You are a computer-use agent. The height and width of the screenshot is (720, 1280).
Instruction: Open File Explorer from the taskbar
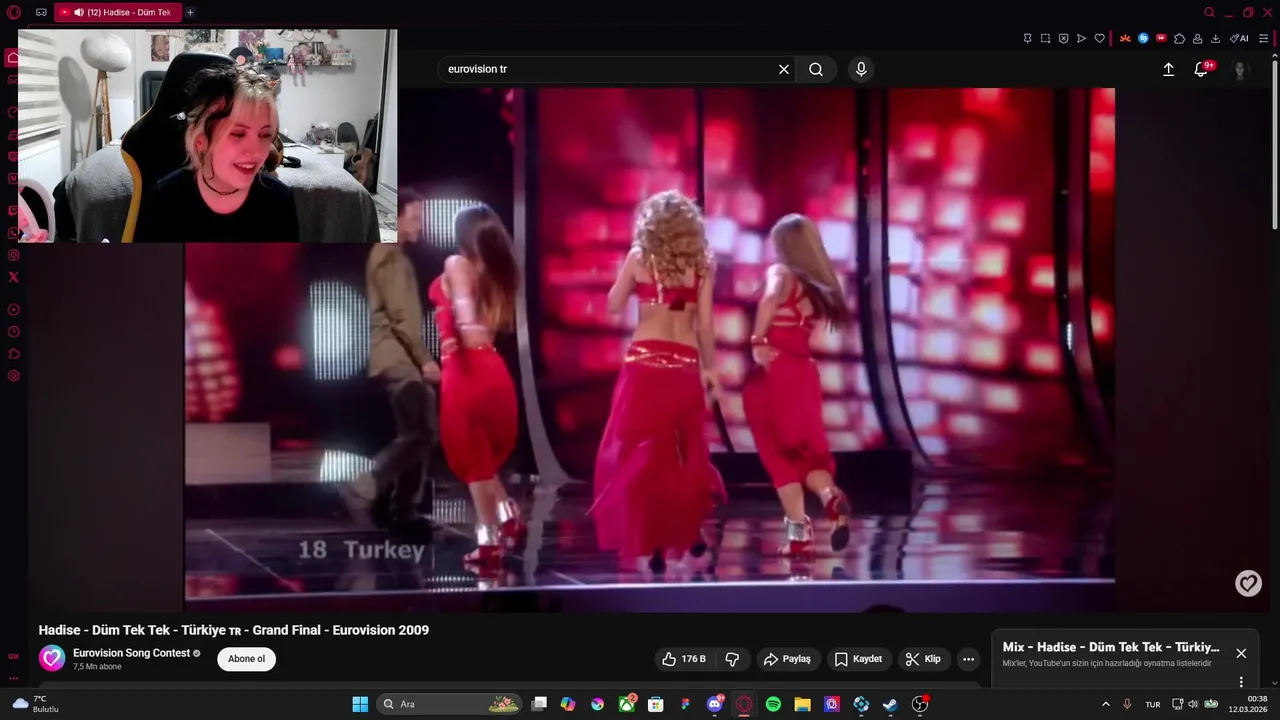tap(802, 704)
